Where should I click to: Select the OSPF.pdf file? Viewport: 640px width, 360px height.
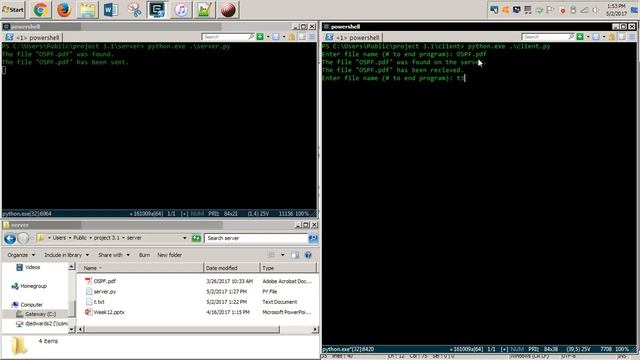click(x=104, y=281)
